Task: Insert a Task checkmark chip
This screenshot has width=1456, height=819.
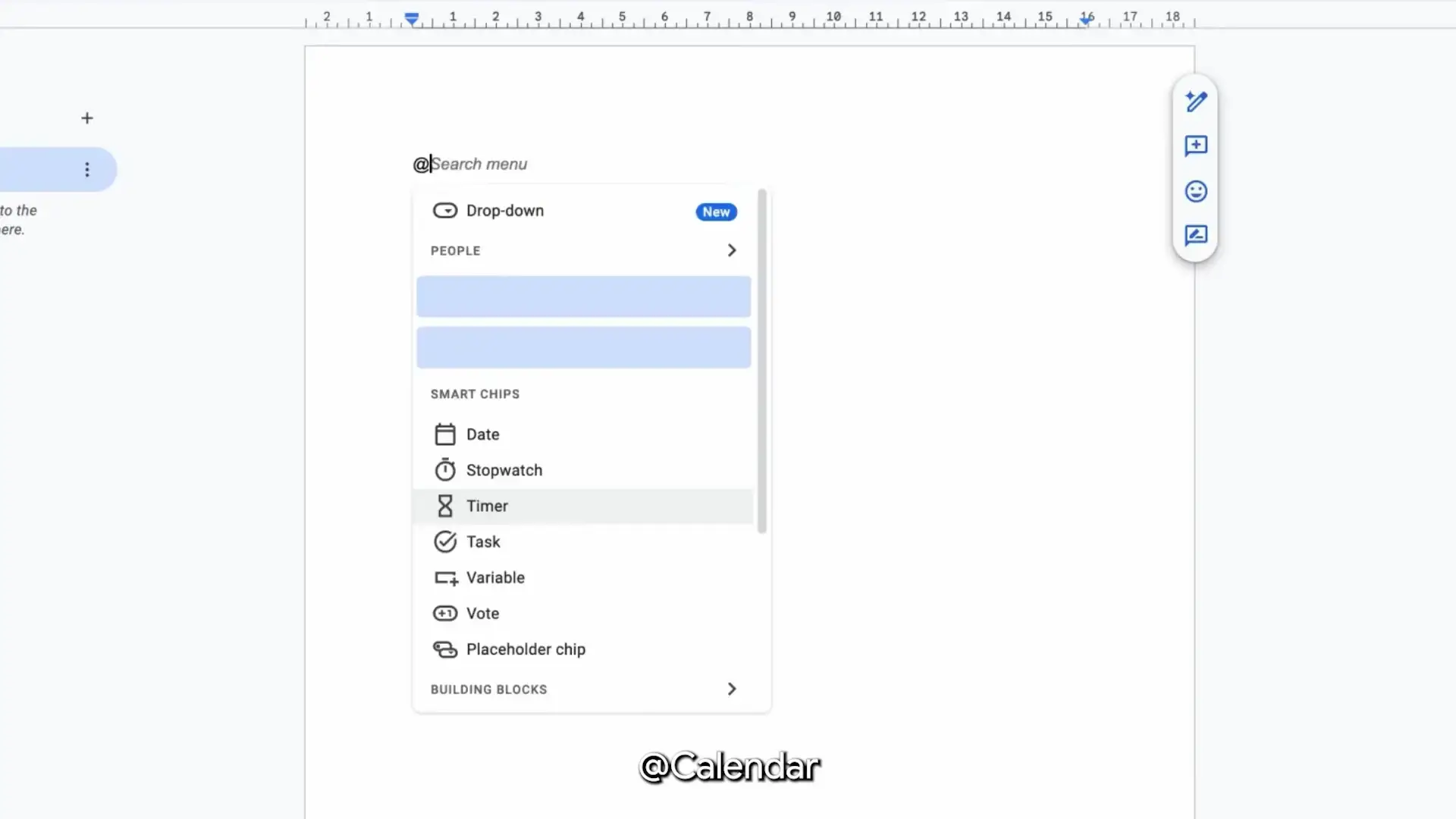Action: pyautogui.click(x=482, y=541)
